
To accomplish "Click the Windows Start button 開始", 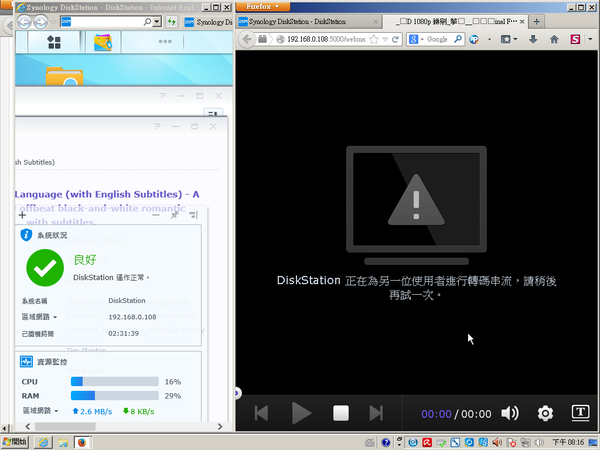I will click(x=15, y=441).
